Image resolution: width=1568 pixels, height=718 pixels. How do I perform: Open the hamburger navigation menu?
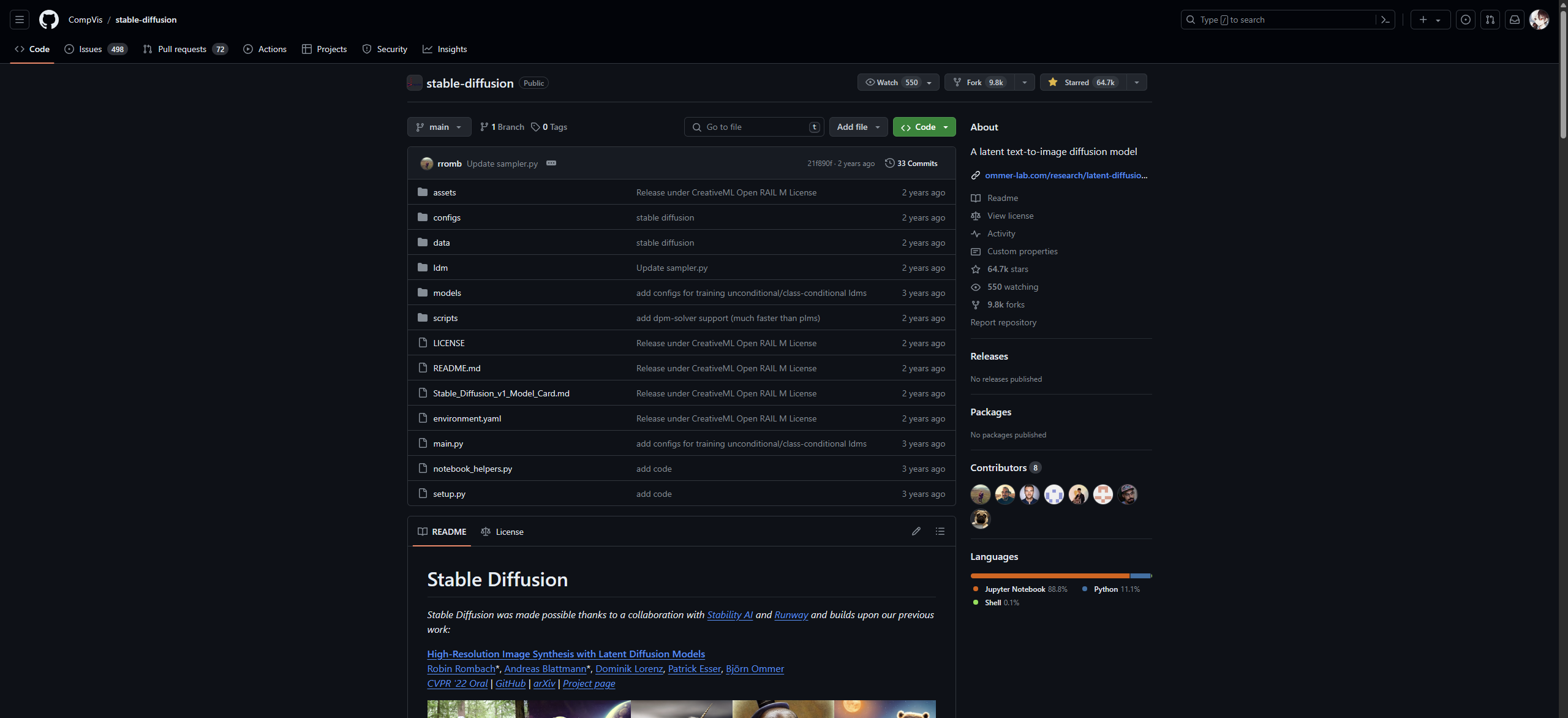[x=20, y=20]
